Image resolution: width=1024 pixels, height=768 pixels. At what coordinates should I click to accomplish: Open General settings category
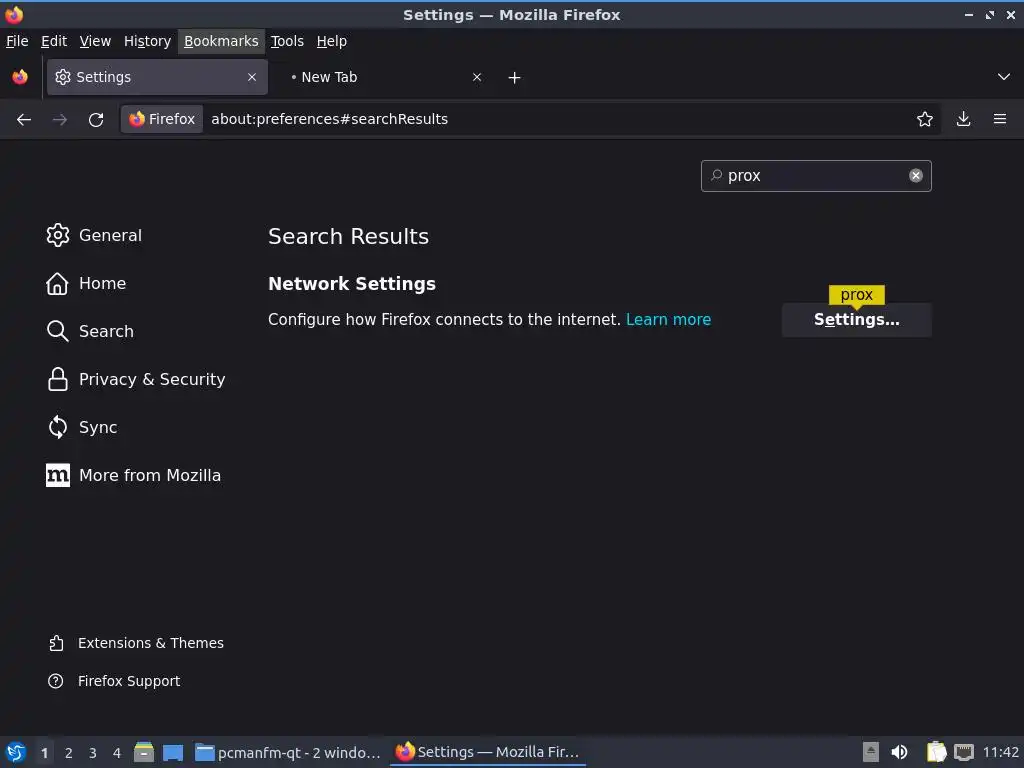(x=94, y=235)
